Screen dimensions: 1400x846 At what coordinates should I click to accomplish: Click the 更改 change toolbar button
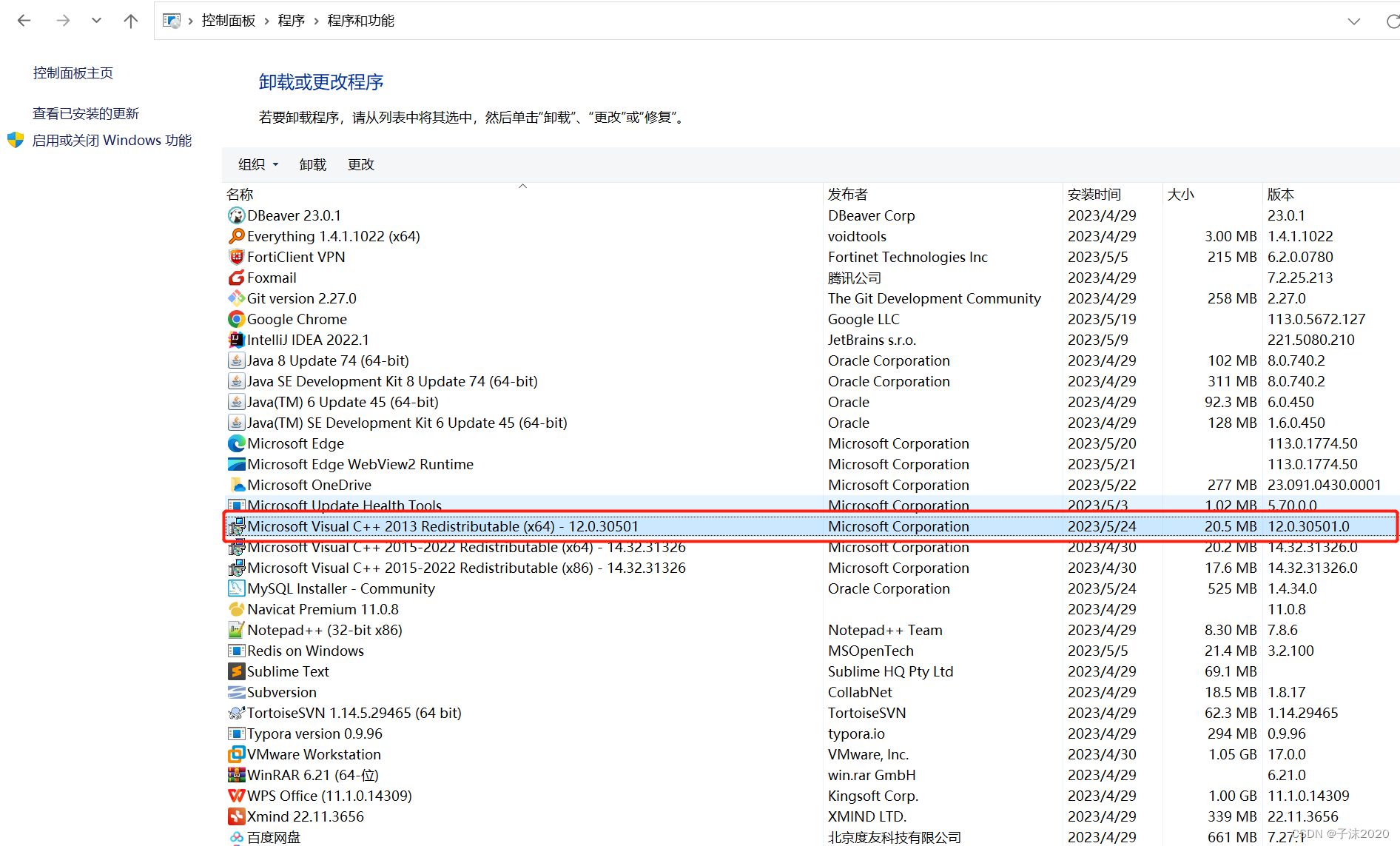(x=361, y=164)
